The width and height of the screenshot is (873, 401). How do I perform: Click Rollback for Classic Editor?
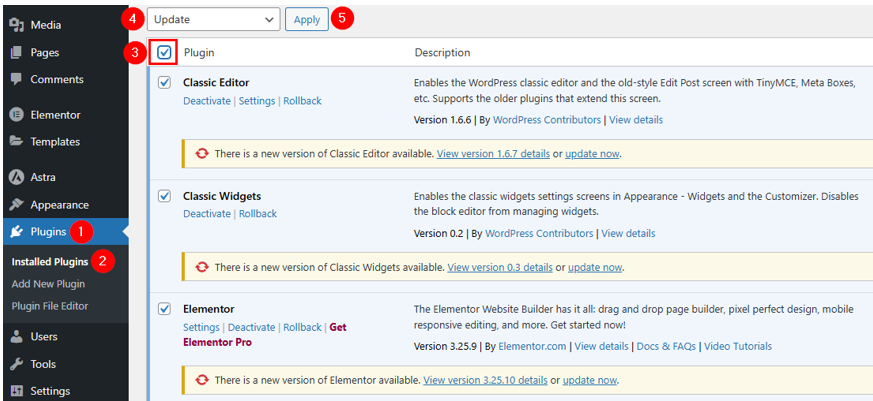(302, 101)
